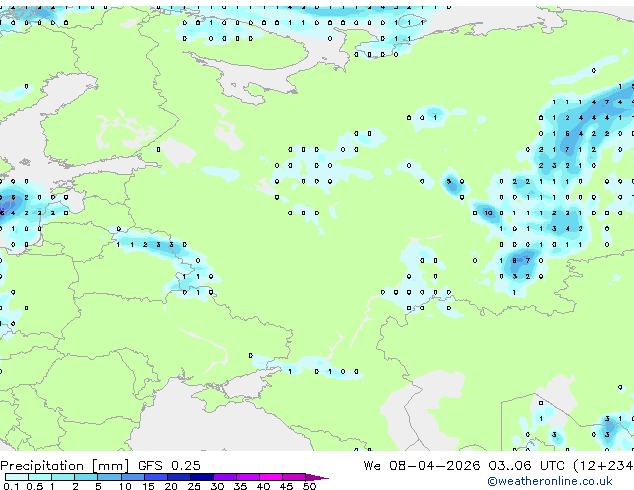
Task: Choose the 15–20 mm legend color swatch
Action: (155, 477)
